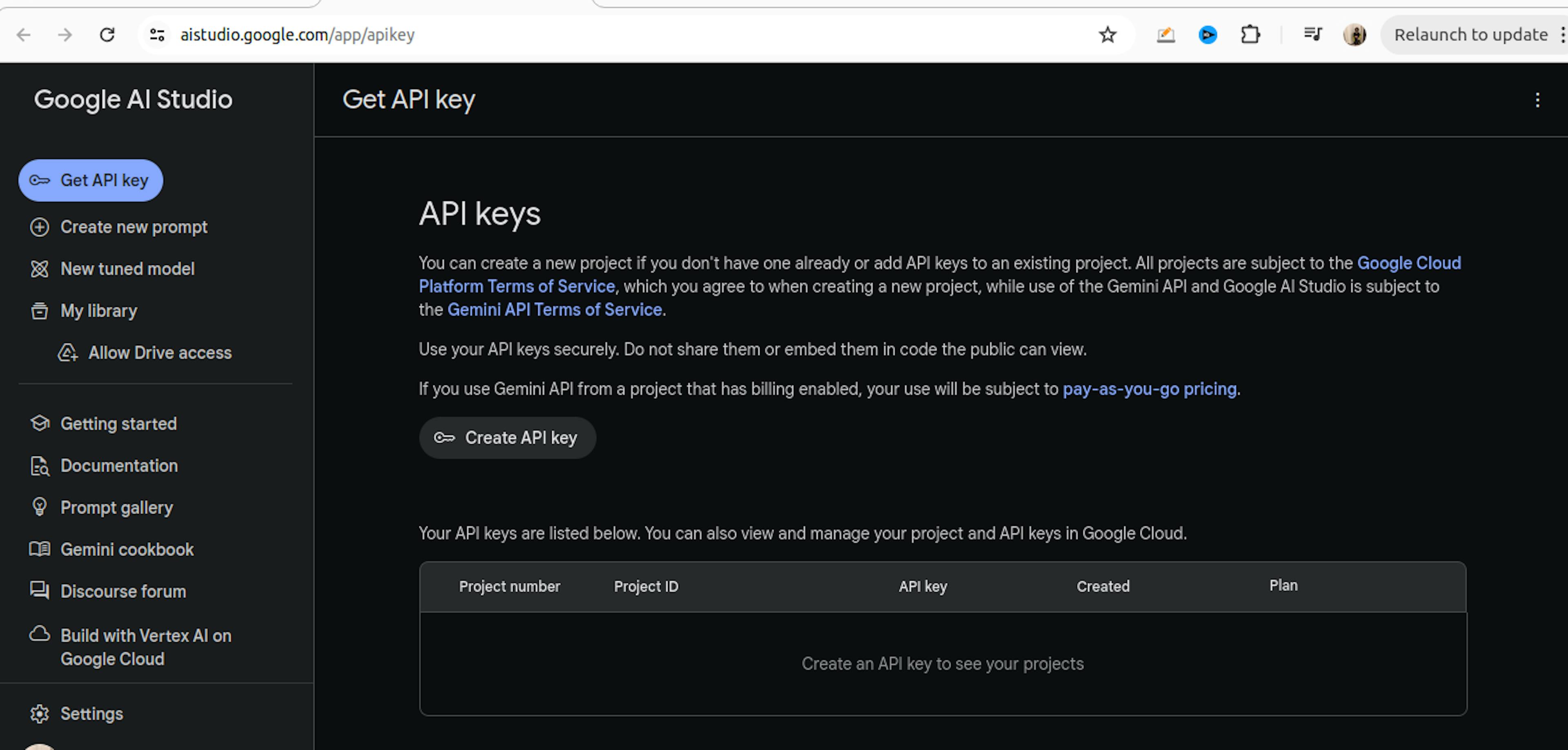1568x750 pixels.
Task: Click the Project number column header
Action: point(510,586)
